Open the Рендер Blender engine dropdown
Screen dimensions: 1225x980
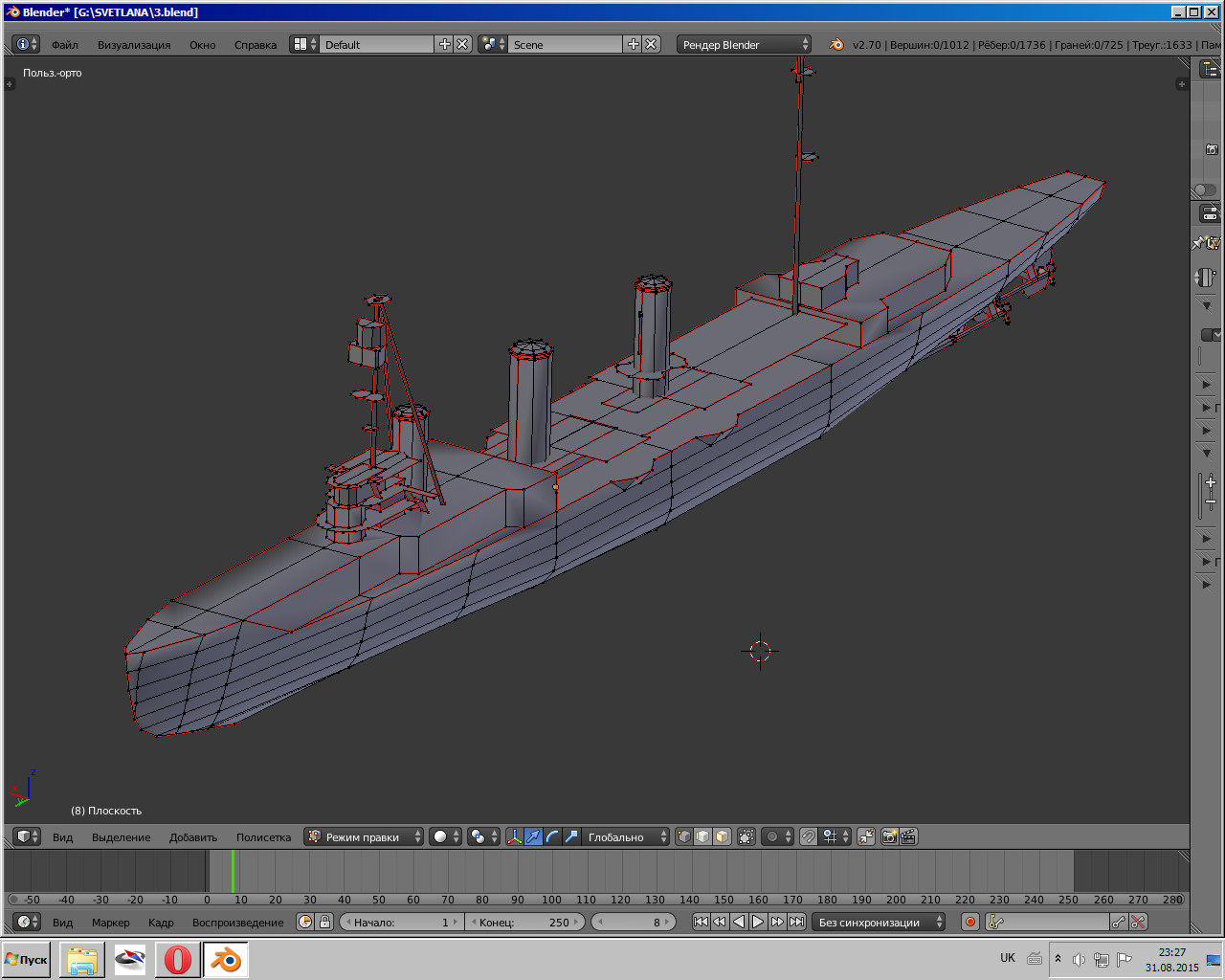click(744, 44)
